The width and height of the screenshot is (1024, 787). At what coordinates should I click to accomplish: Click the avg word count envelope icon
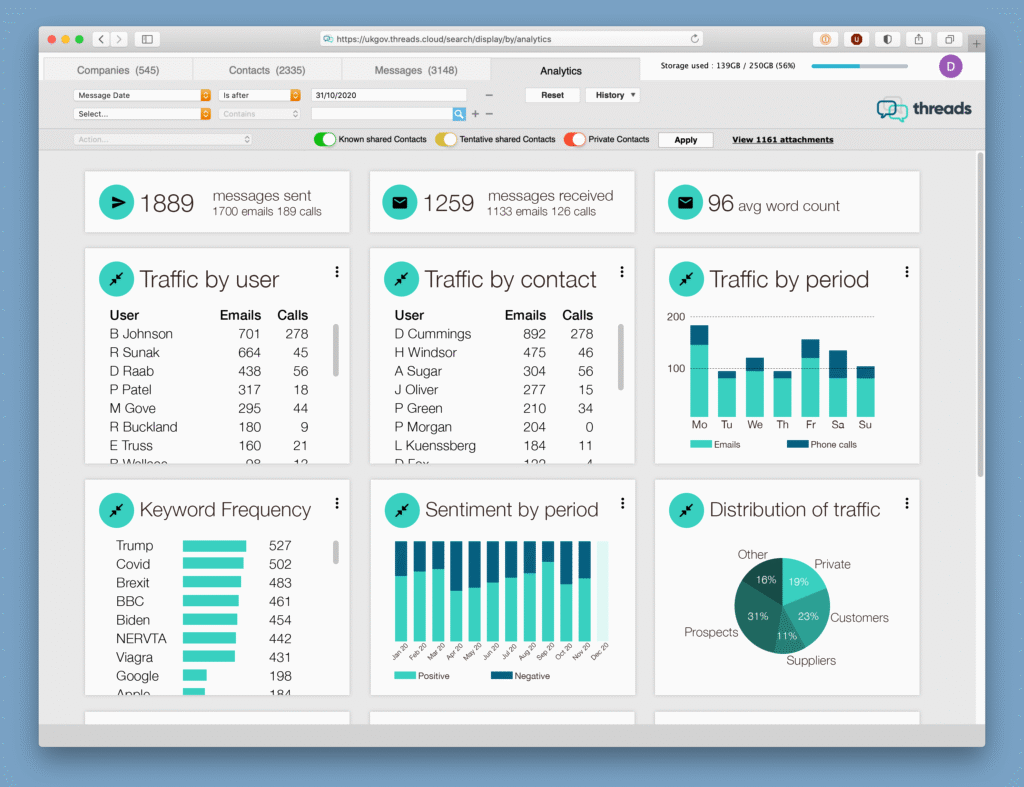pos(685,201)
